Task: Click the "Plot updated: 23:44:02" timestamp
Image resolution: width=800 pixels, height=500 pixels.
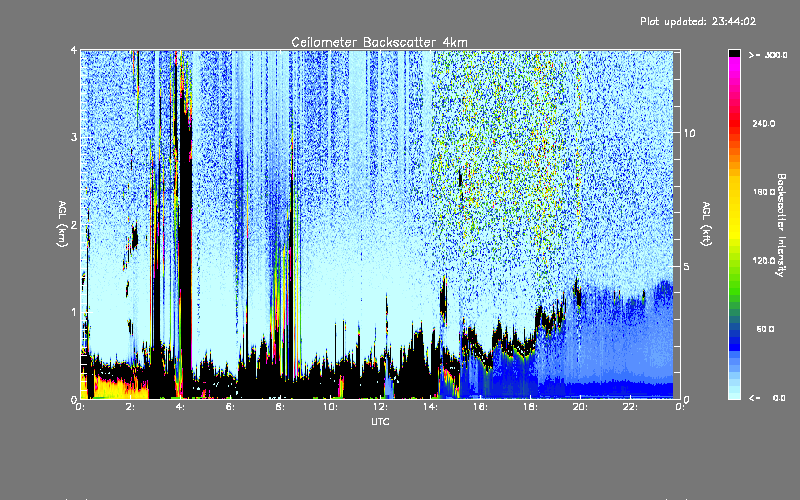Action: 698,21
